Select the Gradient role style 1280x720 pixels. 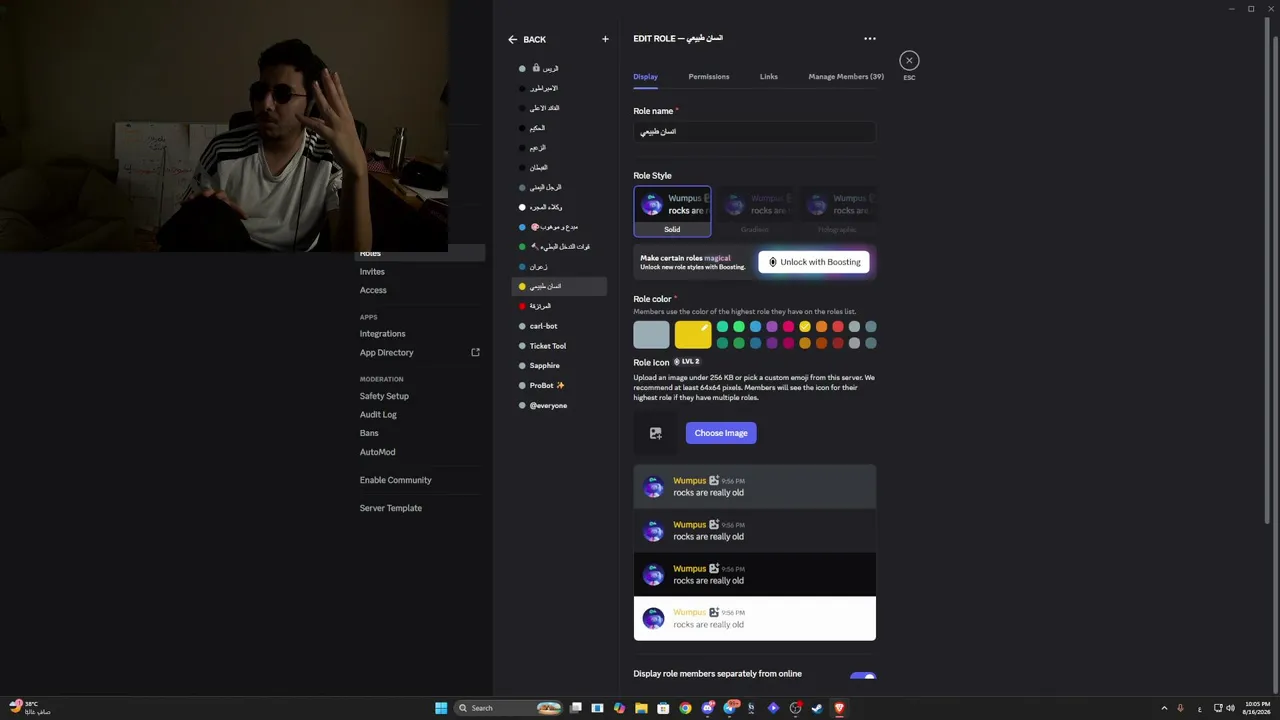755,211
